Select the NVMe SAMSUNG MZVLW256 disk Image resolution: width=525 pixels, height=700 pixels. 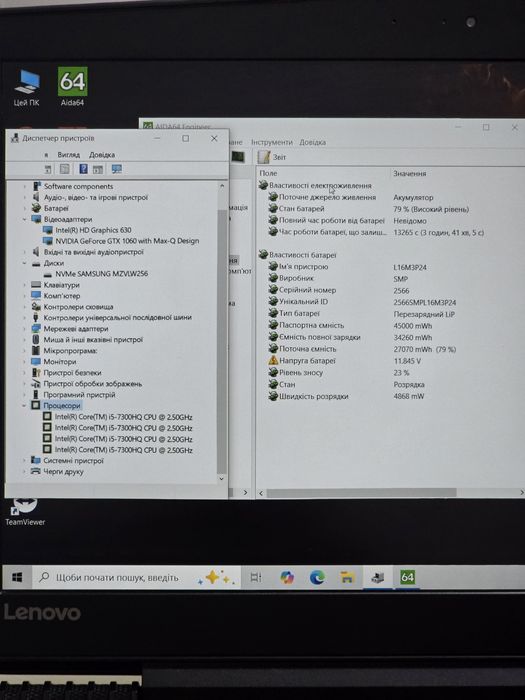coord(101,274)
